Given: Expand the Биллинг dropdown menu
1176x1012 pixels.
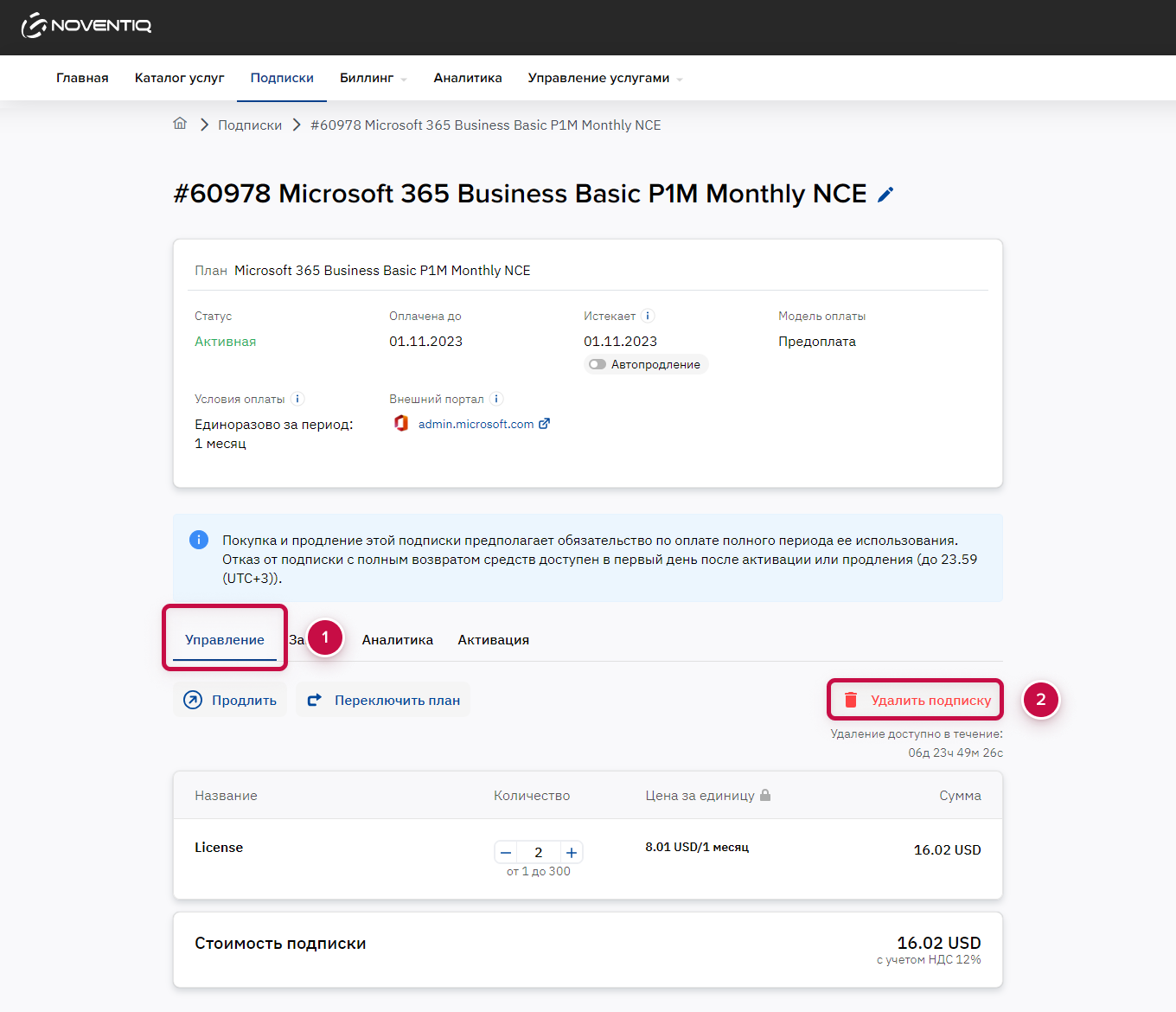Looking at the screenshot, I should (x=373, y=78).
